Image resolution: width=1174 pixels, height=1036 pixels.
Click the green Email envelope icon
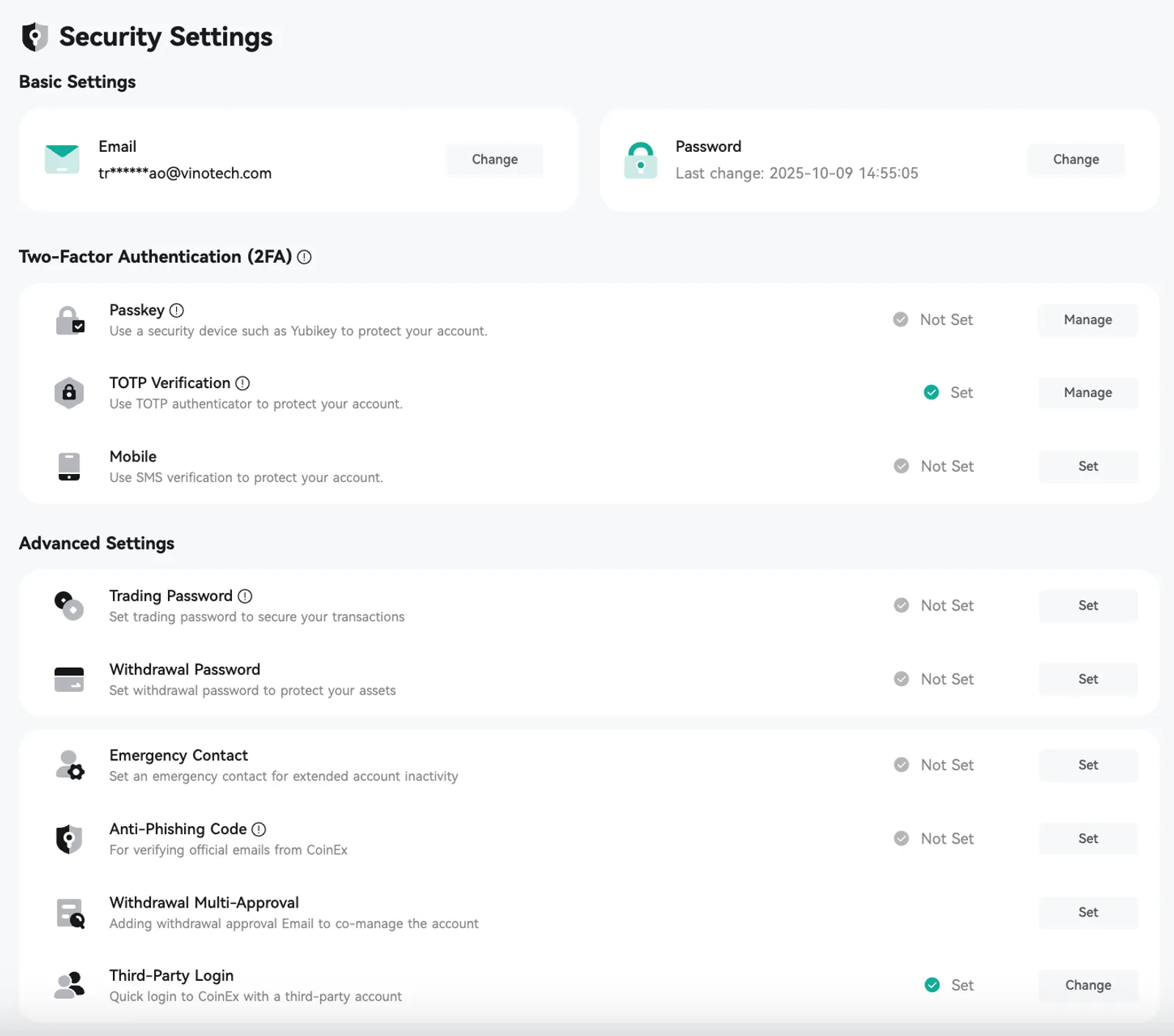62,159
